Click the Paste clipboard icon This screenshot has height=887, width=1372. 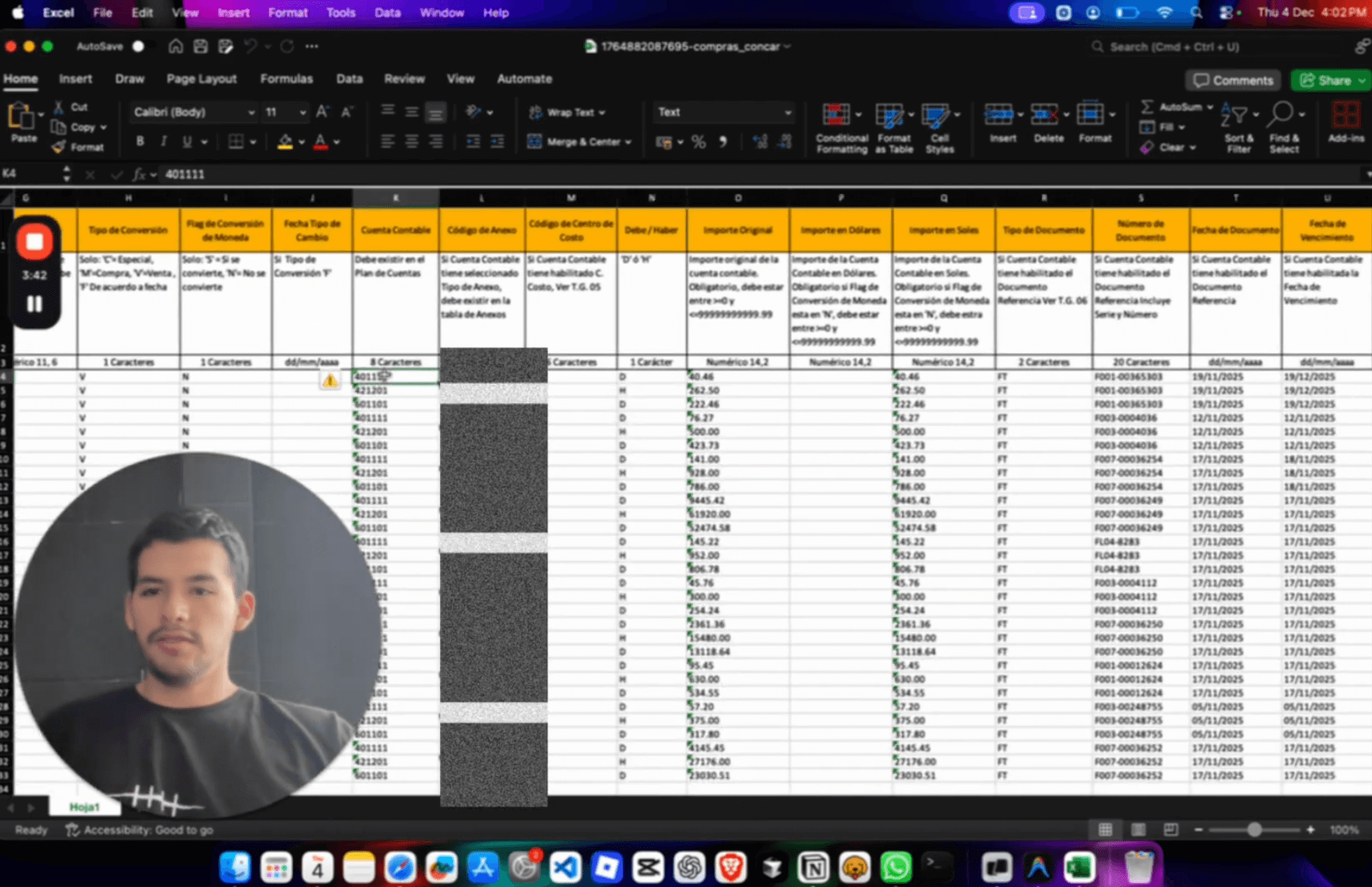pos(22,118)
